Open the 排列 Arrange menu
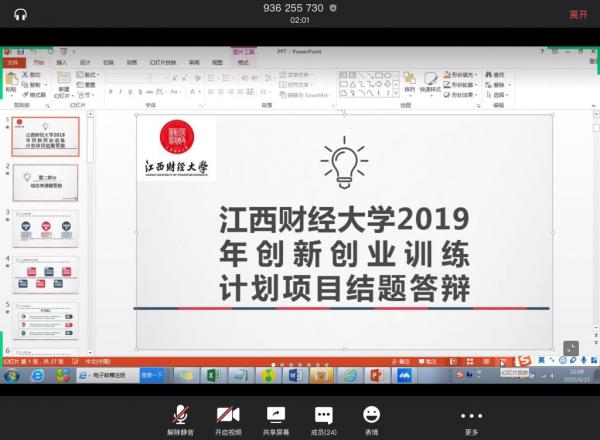Image resolution: width=600 pixels, height=440 pixels. point(409,82)
